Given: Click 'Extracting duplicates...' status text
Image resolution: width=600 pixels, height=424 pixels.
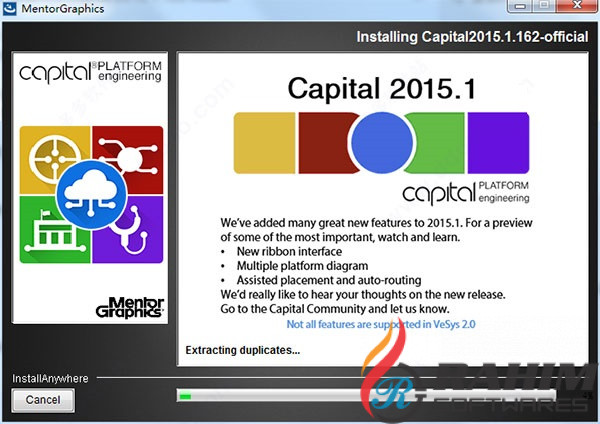Looking at the screenshot, I should click(x=243, y=350).
